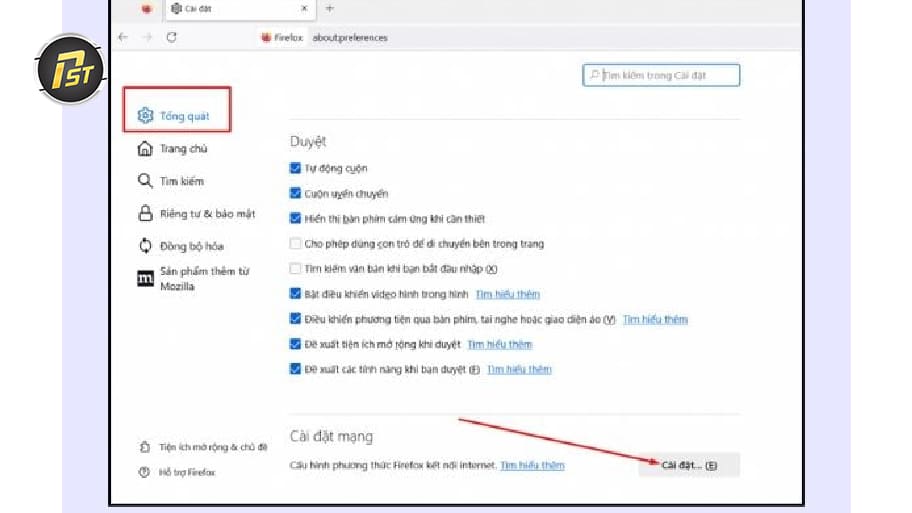This screenshot has width=912, height=513.
Task: Open Tìm hiểu thêm for video hình trong hình
Action: (x=508, y=294)
